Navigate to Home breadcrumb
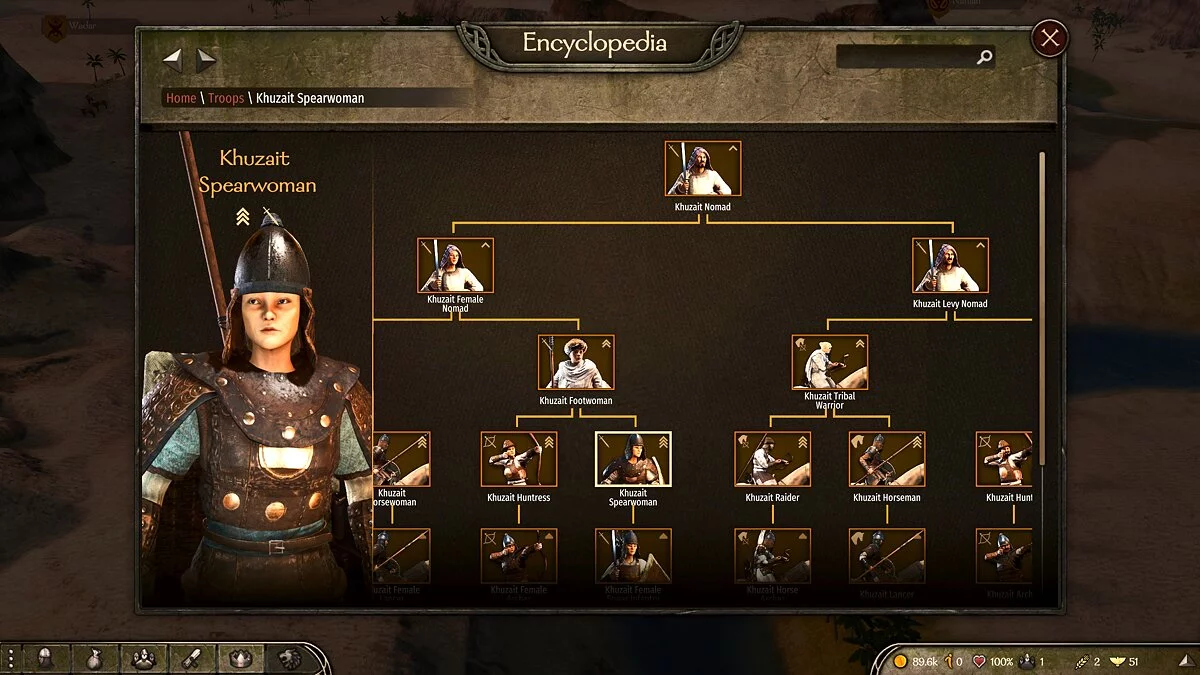The width and height of the screenshot is (1200, 675). [x=181, y=98]
